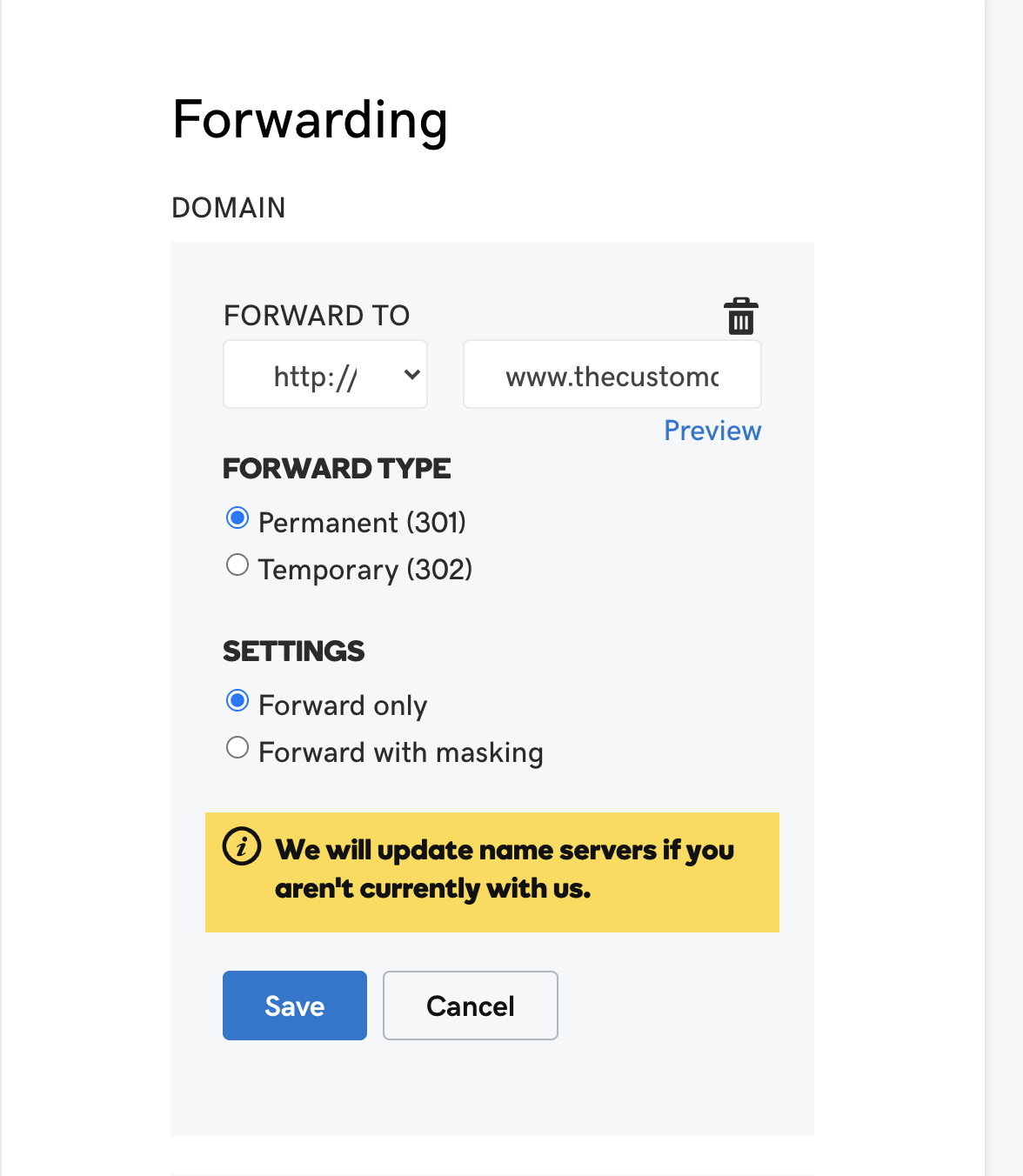
Task: Focus the www.thecustom URL input field
Action: click(612, 374)
